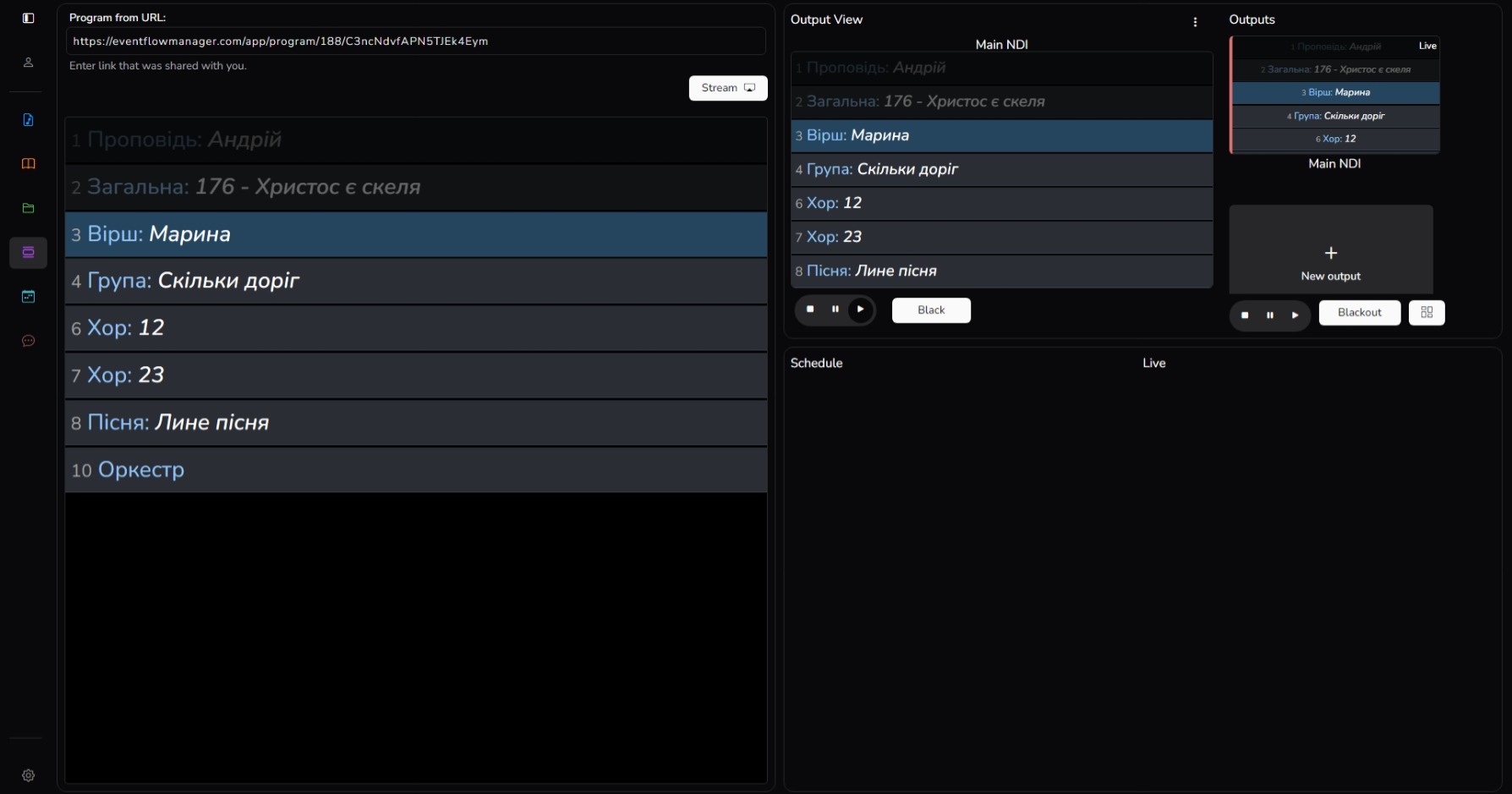Pause playback in Output View
This screenshot has height=794, width=1512.
(835, 309)
